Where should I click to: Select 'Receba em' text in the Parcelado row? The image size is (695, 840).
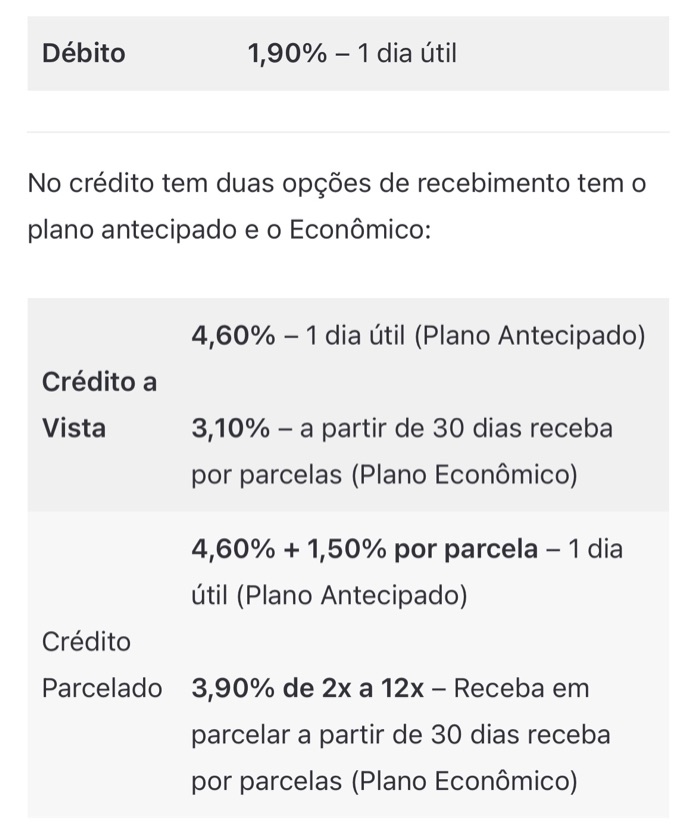click(x=521, y=688)
